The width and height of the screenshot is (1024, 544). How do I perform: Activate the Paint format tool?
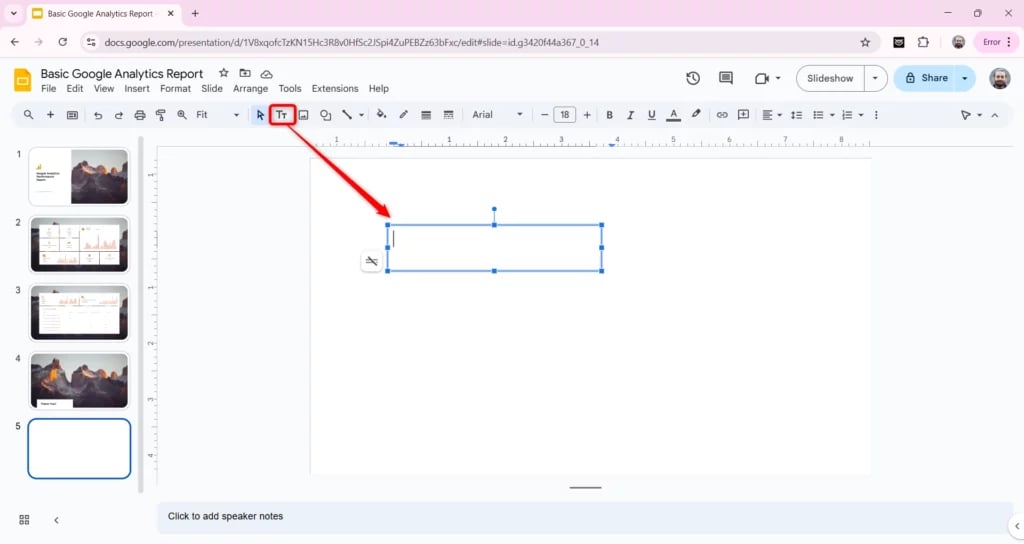pos(161,115)
